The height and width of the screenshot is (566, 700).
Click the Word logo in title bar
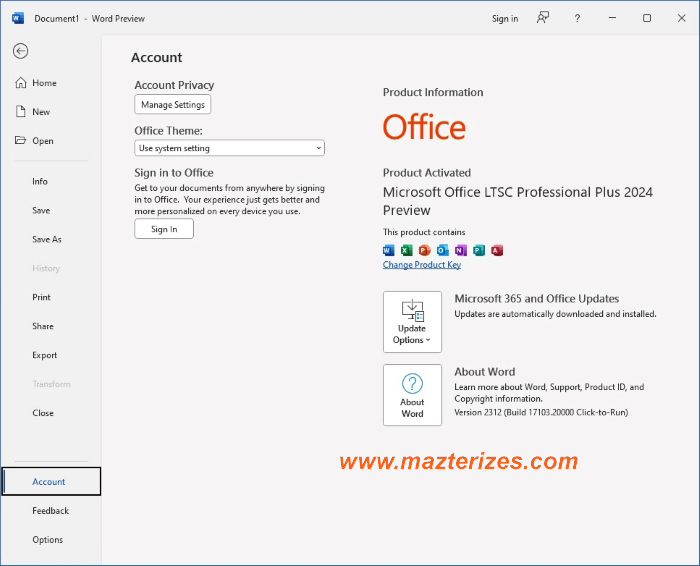pyautogui.click(x=18, y=18)
